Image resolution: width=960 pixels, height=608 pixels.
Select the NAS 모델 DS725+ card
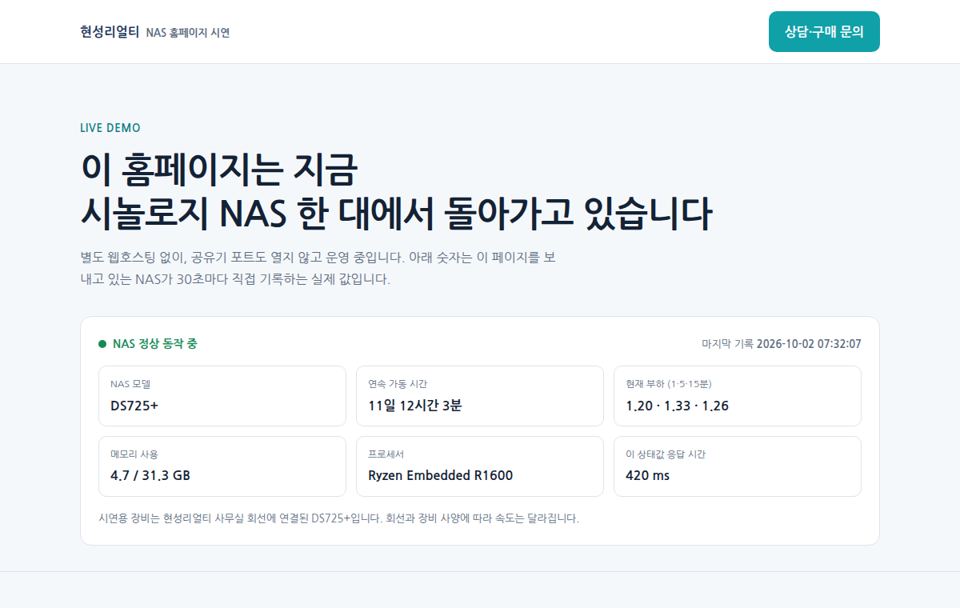222,396
